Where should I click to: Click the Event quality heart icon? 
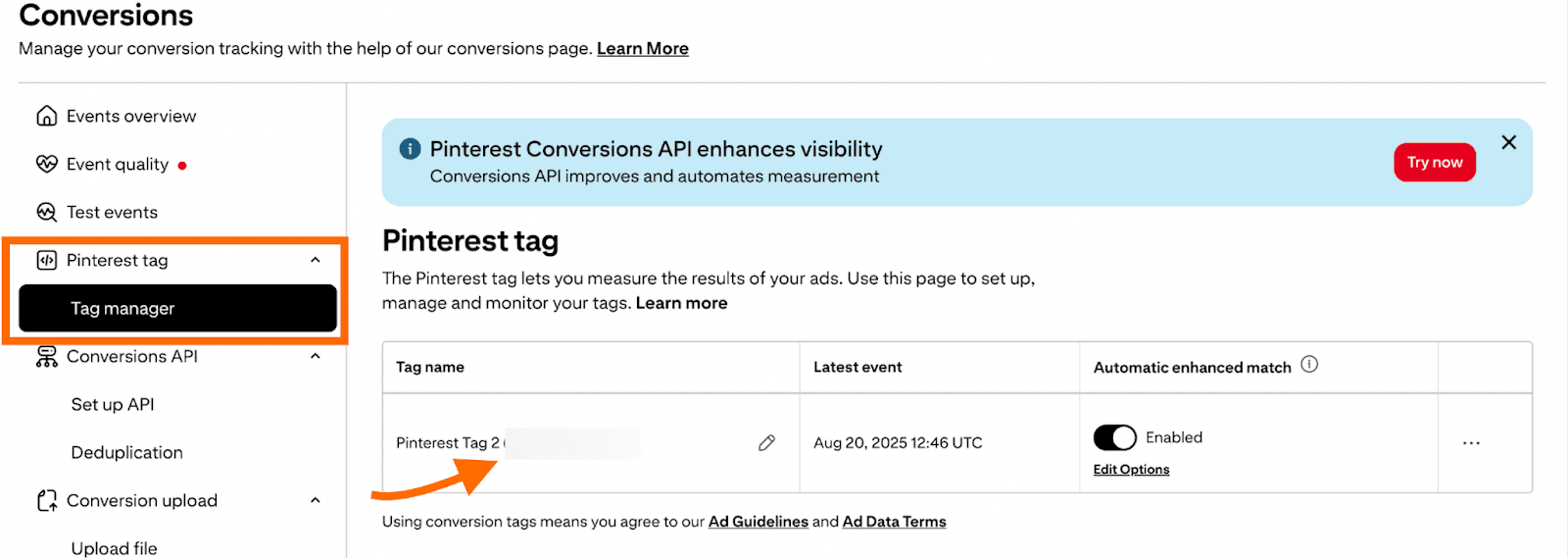point(46,164)
